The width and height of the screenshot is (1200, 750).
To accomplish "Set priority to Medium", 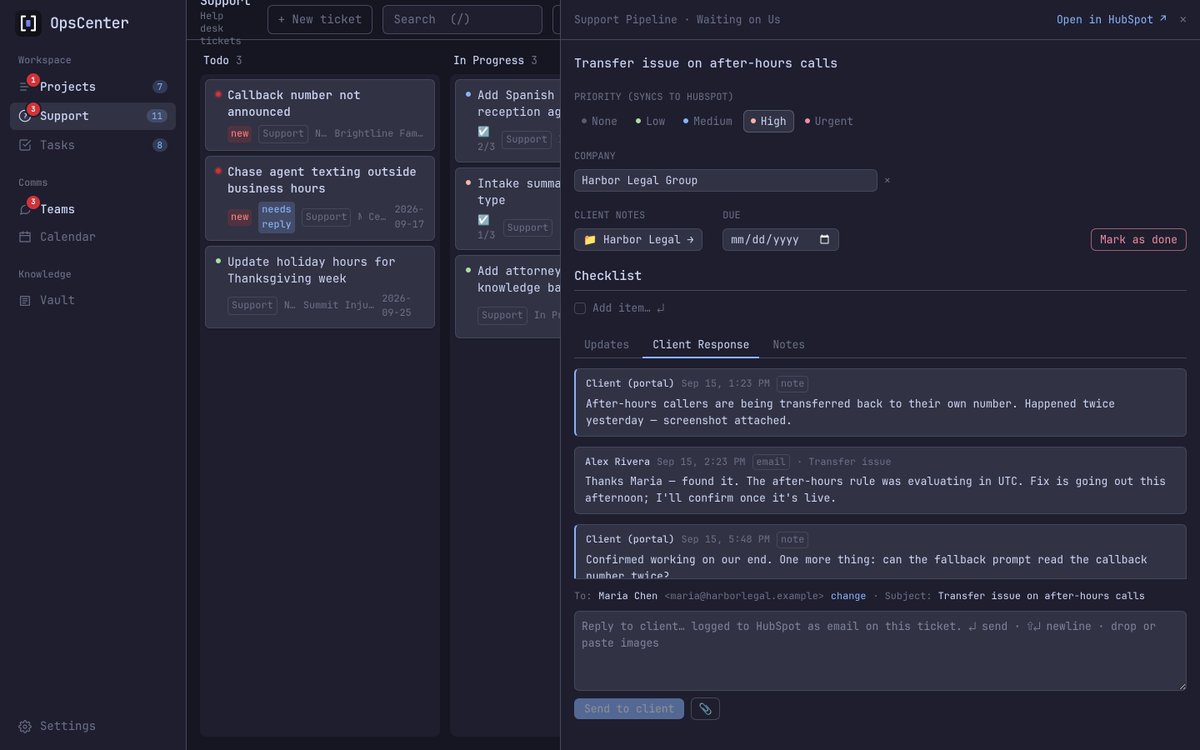I will 707,121.
